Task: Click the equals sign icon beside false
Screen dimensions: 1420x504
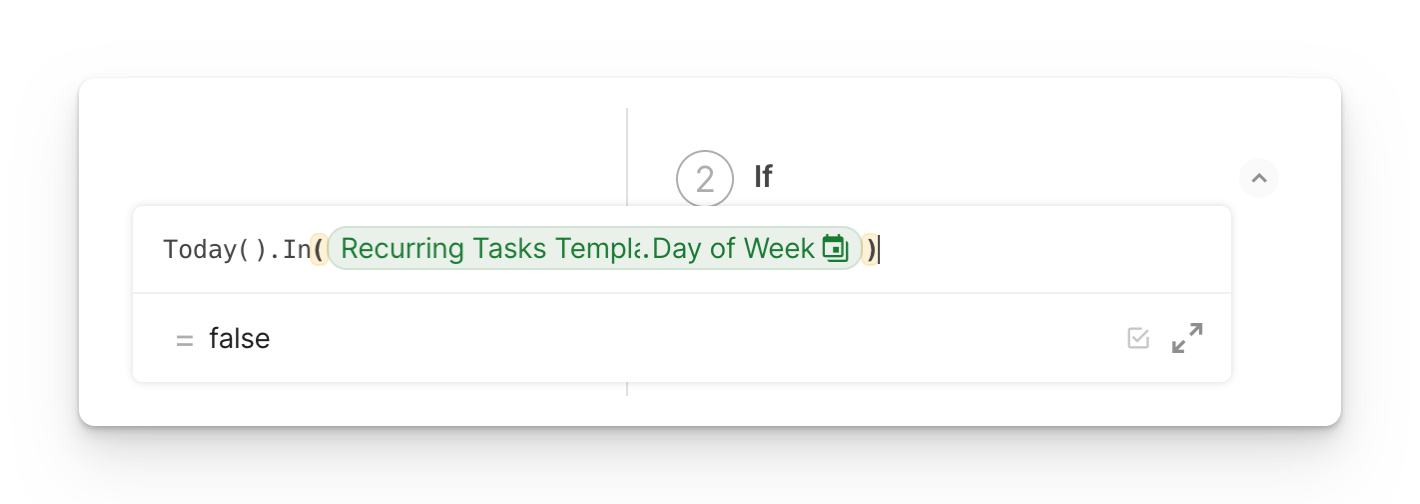Action: [x=184, y=340]
